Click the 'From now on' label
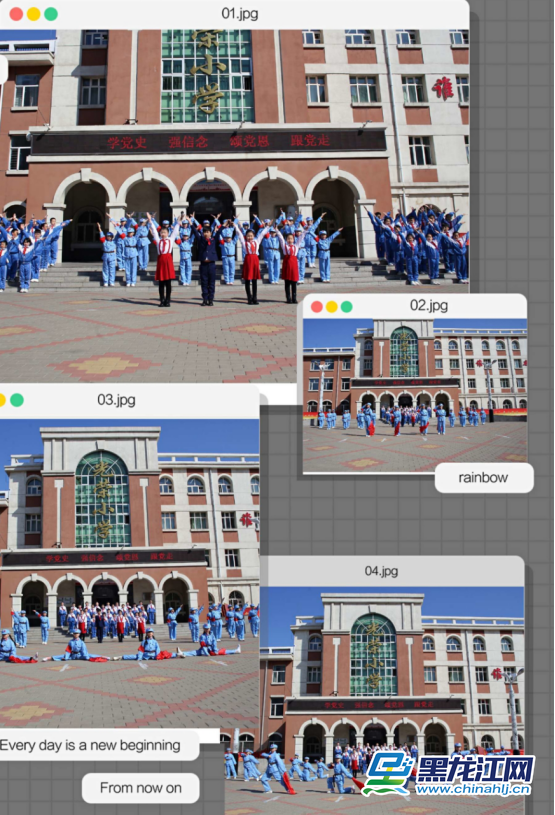 point(141,788)
